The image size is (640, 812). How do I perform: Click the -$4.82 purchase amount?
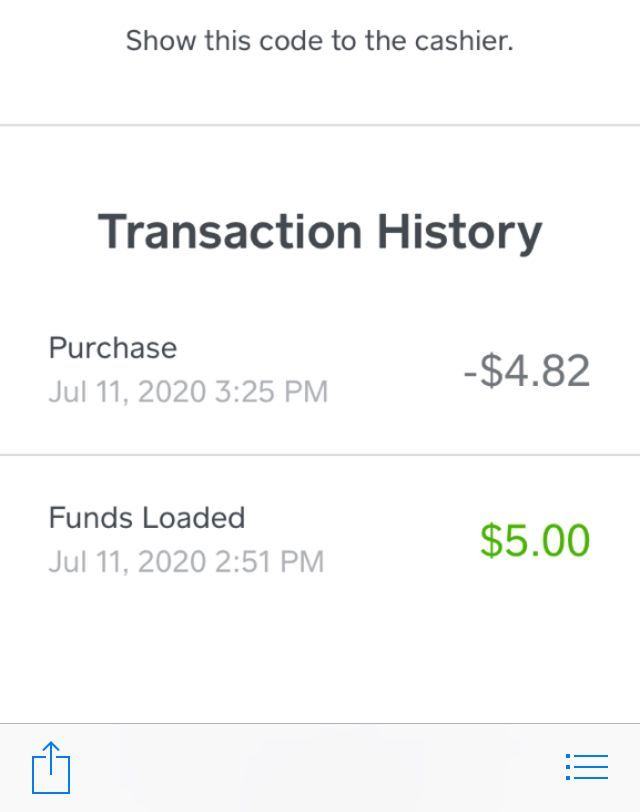[527, 371]
